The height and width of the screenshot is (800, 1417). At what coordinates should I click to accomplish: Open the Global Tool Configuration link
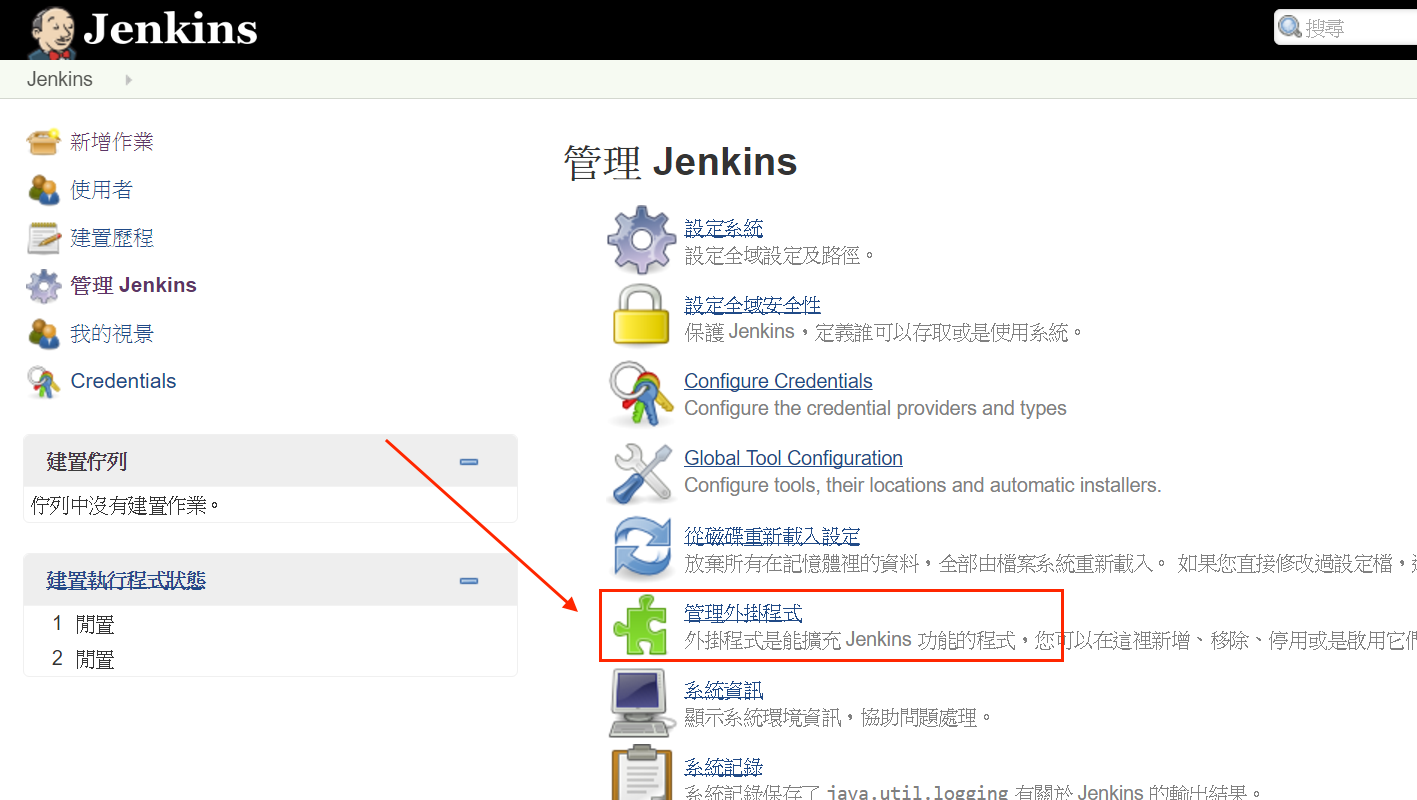click(793, 458)
